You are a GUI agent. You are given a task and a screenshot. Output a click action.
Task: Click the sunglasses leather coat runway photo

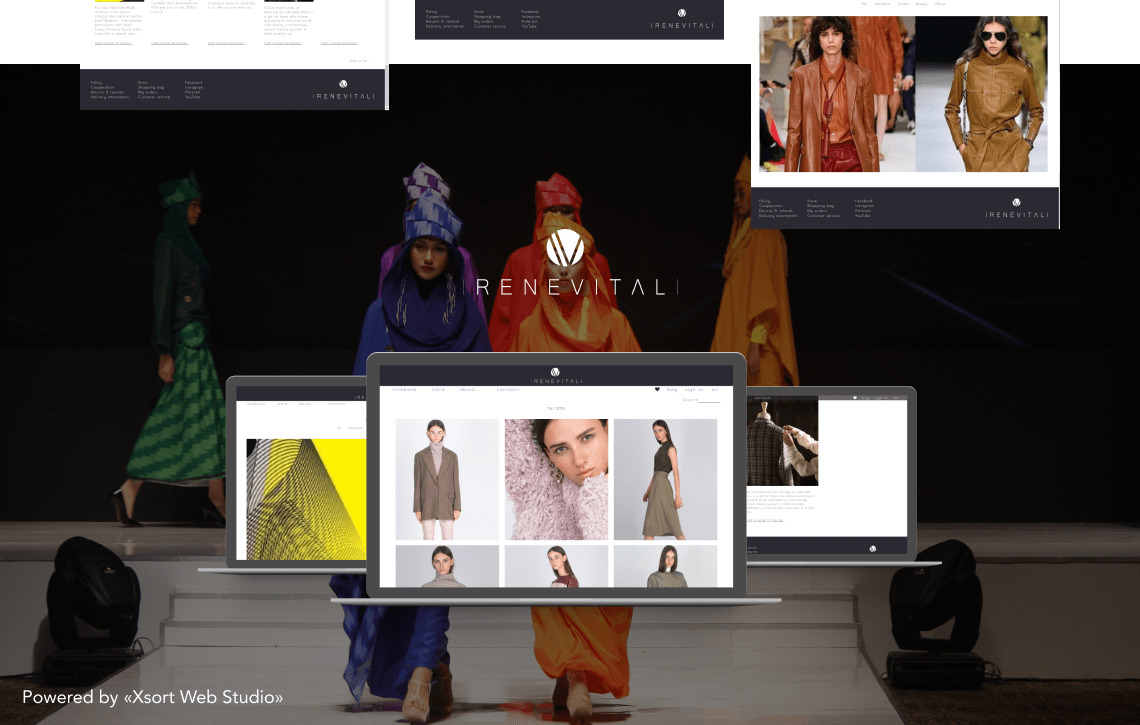[981, 94]
